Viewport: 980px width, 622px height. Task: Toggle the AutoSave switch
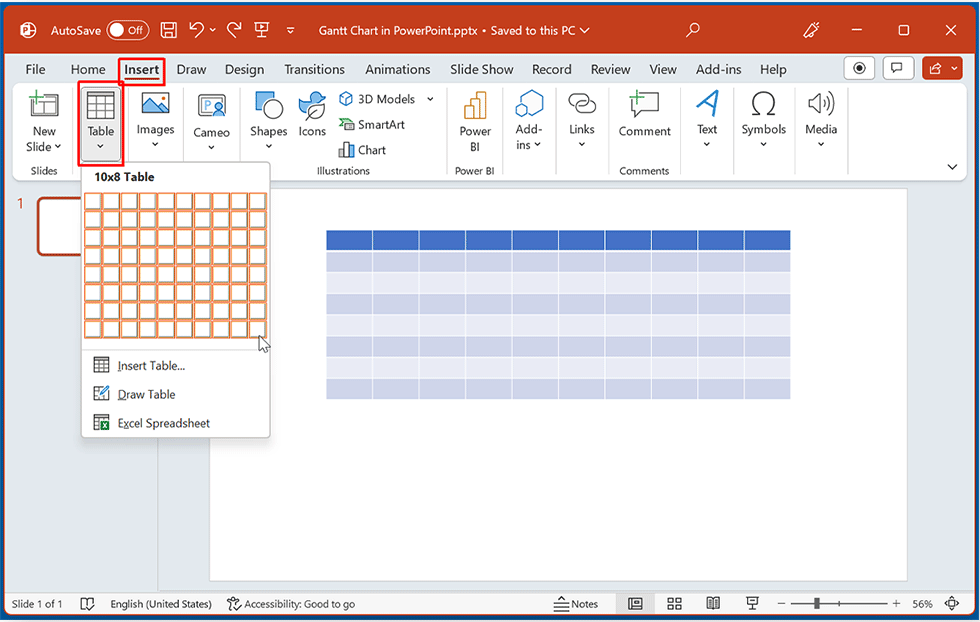point(128,30)
